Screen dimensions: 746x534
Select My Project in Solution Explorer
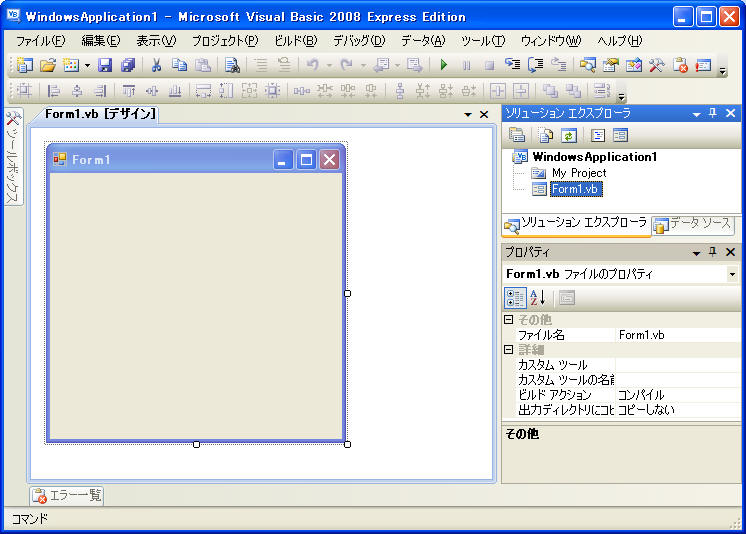[x=579, y=173]
